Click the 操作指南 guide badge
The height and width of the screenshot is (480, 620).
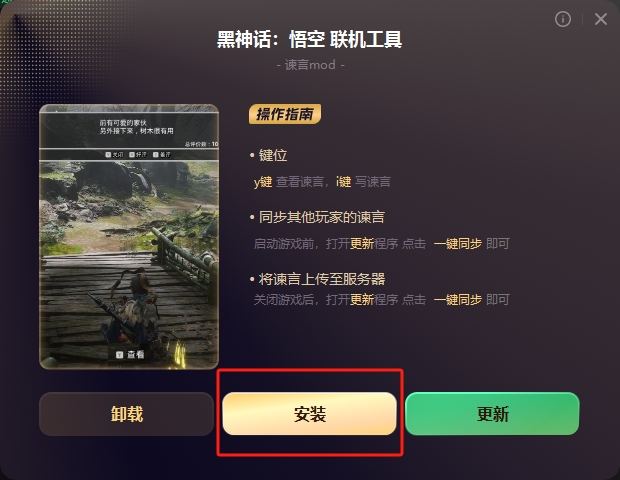[285, 114]
